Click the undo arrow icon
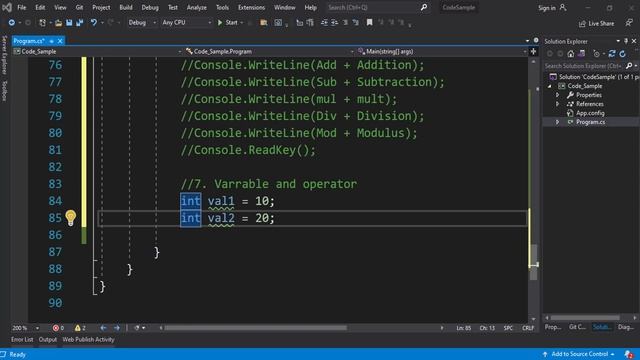The height and width of the screenshot is (360, 640). click(x=93, y=23)
